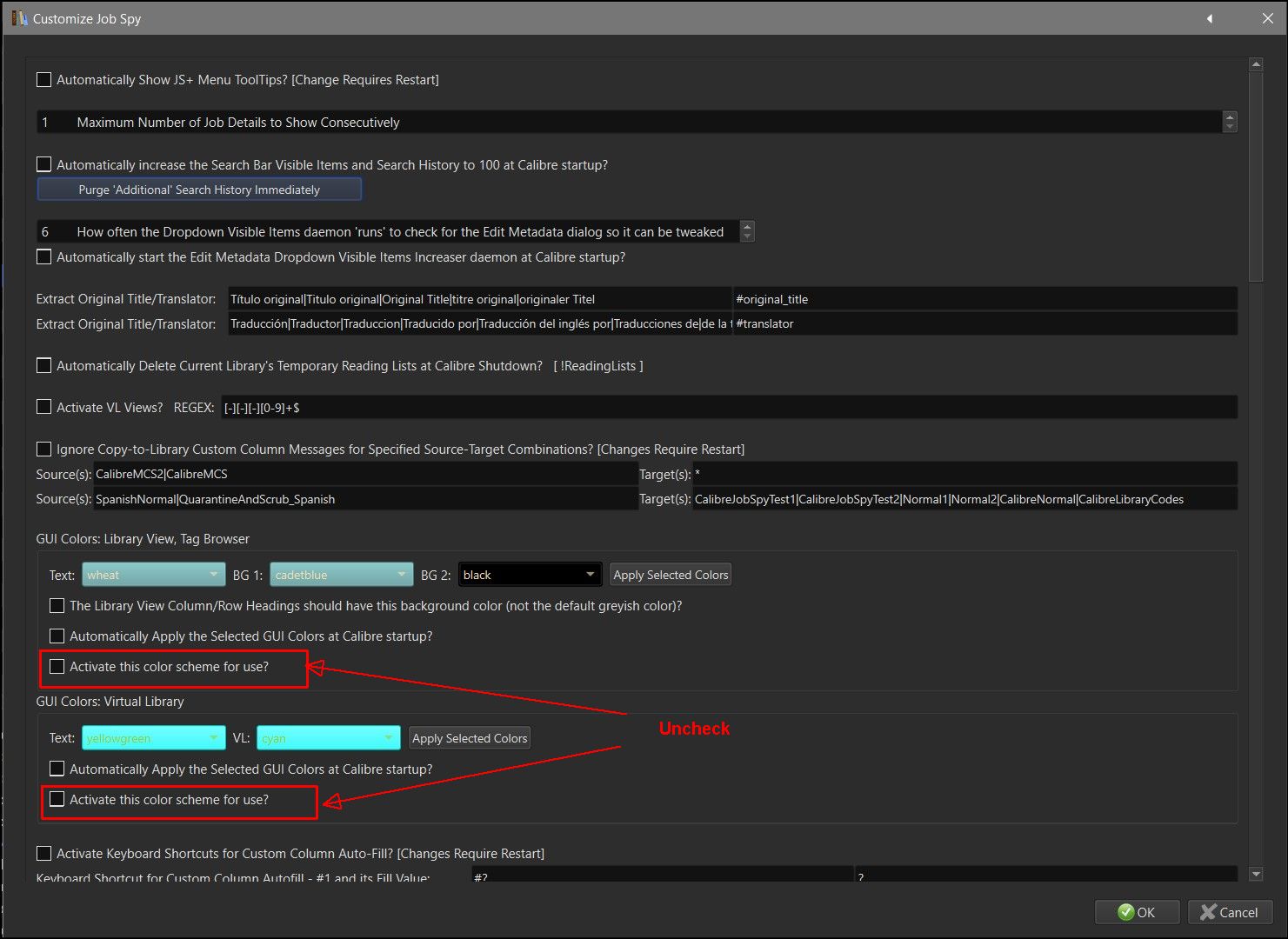
Task: Click the '[ !ReadingLists ]' text
Action: click(x=598, y=366)
